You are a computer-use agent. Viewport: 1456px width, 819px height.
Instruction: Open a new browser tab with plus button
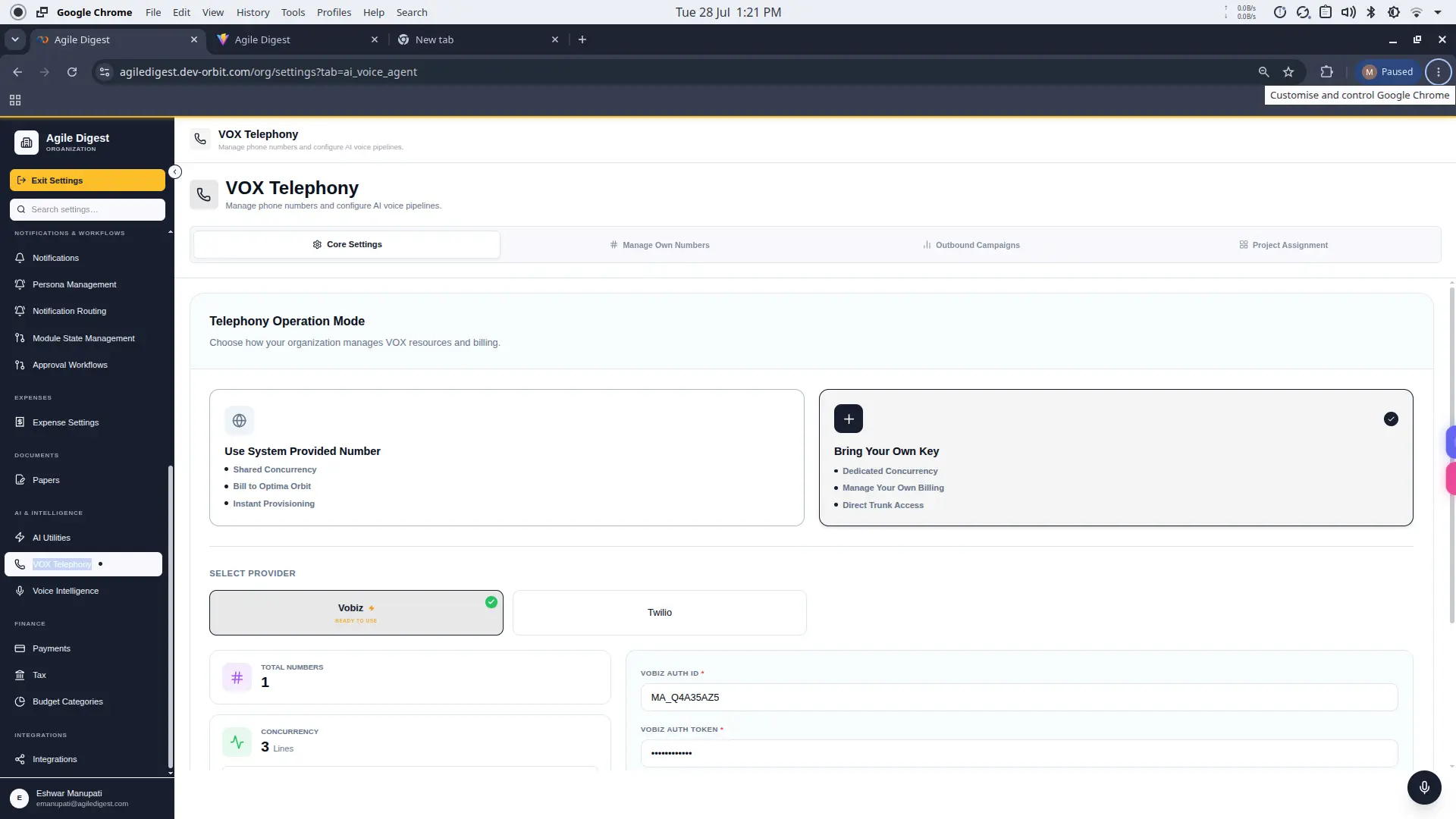point(582,39)
